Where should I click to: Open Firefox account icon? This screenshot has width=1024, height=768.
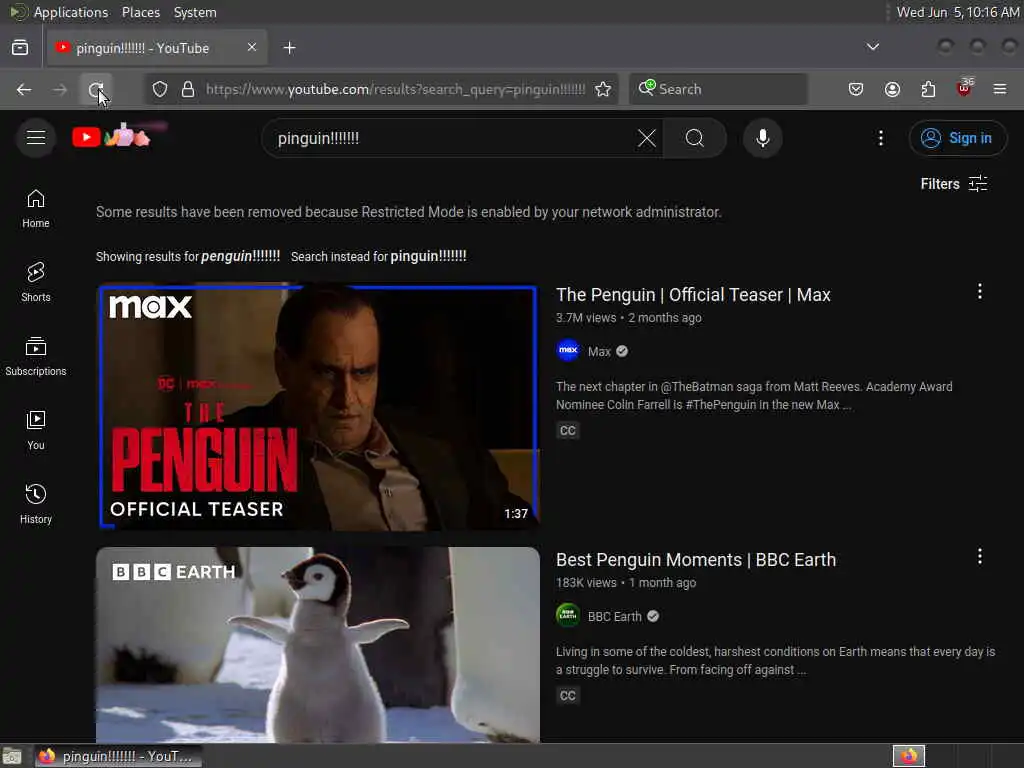click(892, 89)
